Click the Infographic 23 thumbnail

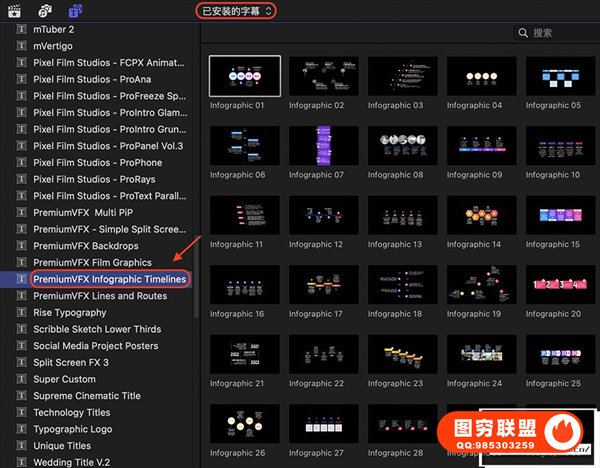(x=402, y=355)
